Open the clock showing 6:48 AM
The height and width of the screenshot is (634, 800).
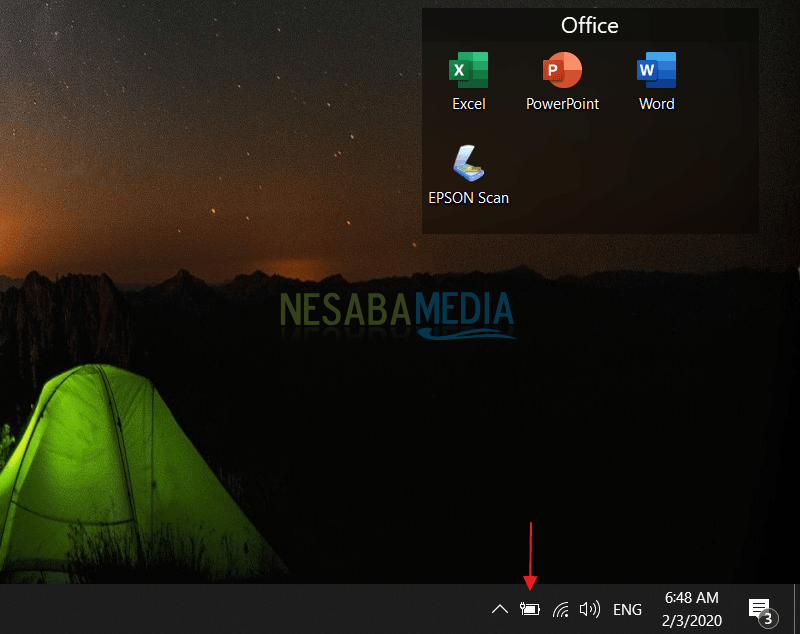692,609
